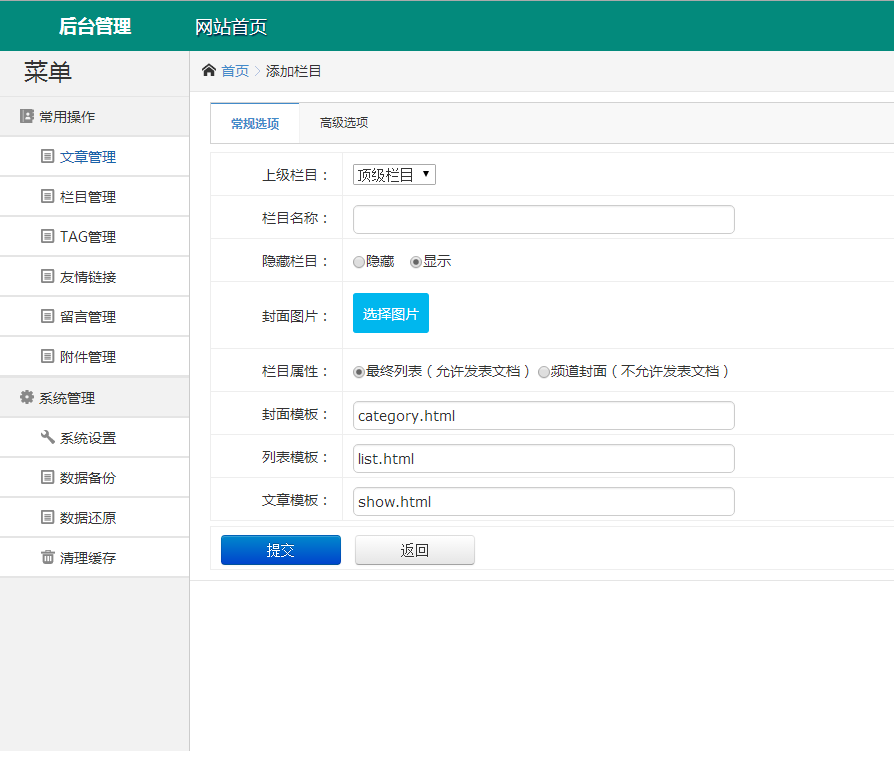Click inside the 栏目名称 input field
The image size is (894, 772).
[543, 219]
